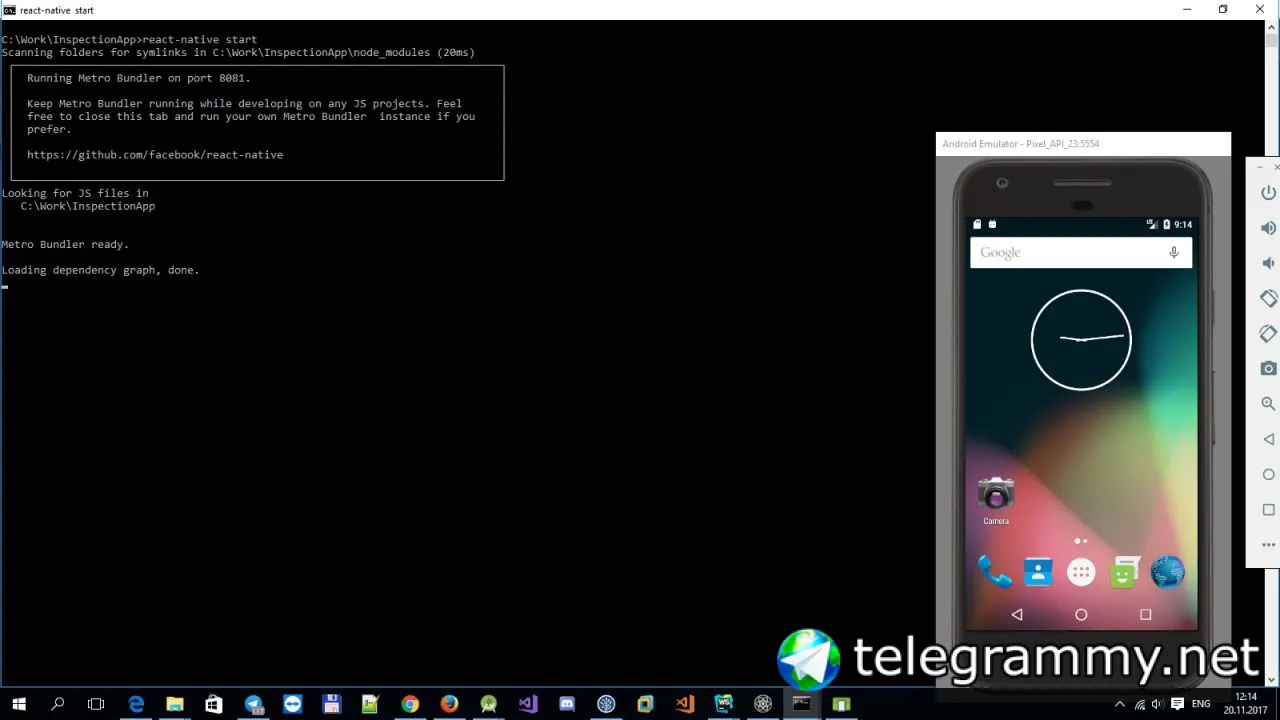Click 'Loading dependency graph, done.' text
This screenshot has height=720, width=1280.
click(100, 270)
